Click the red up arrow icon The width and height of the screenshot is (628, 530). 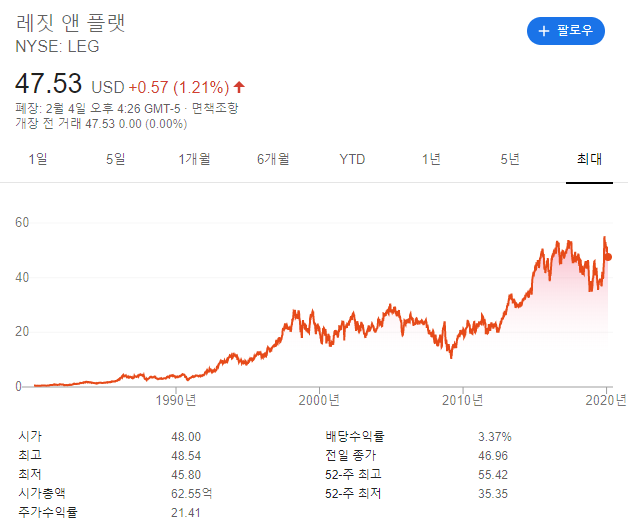click(239, 87)
